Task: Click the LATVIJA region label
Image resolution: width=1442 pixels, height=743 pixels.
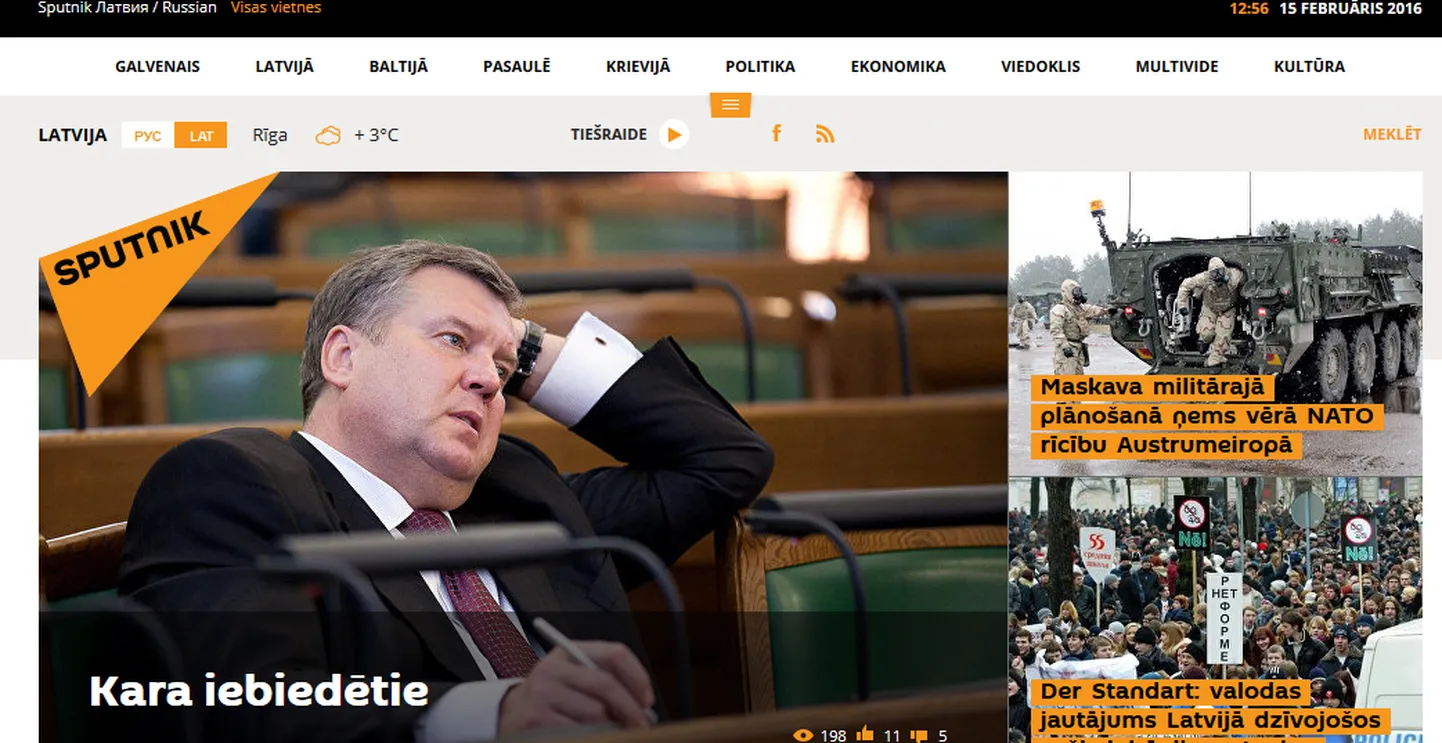Action: (72, 135)
